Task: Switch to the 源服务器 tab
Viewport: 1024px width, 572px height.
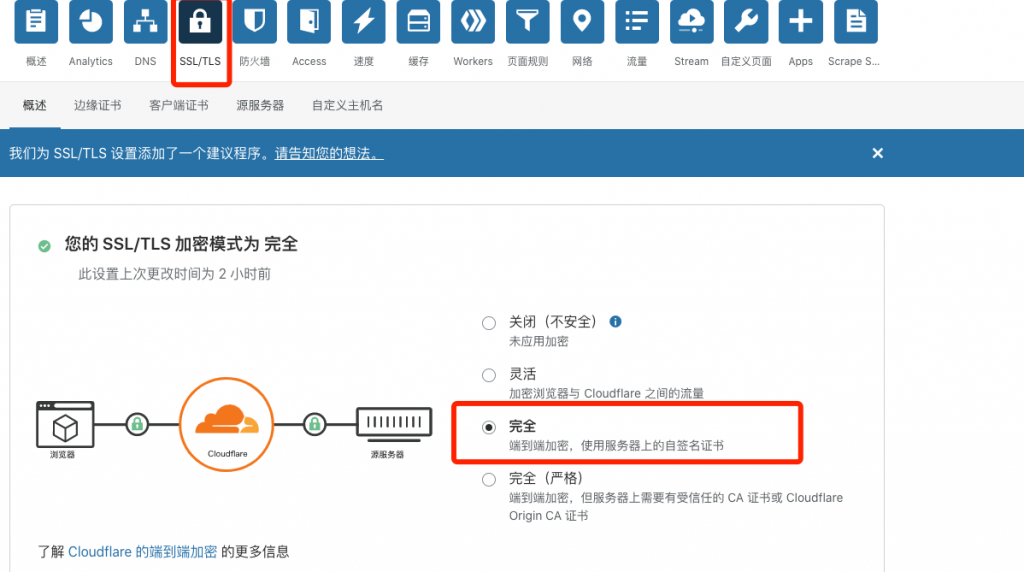Action: point(260,105)
